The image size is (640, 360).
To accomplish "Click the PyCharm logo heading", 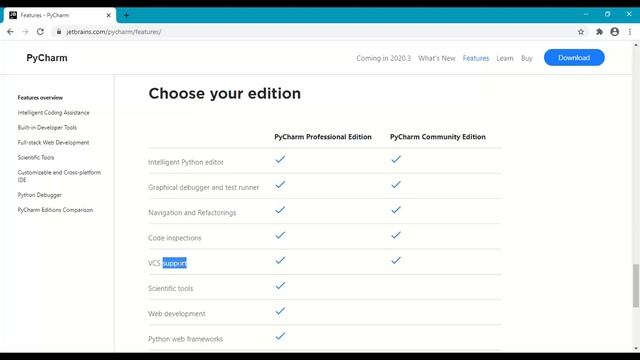I will [x=47, y=58].
